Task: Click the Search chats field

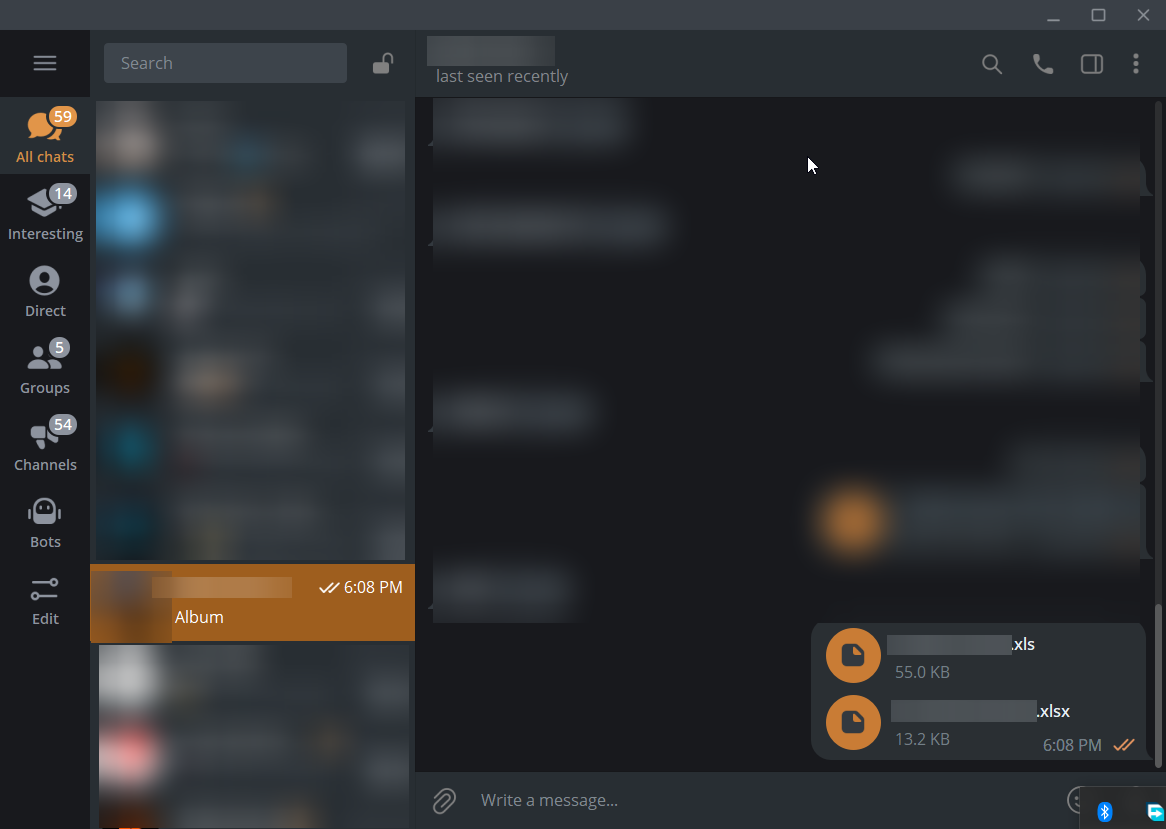Action: [x=225, y=63]
